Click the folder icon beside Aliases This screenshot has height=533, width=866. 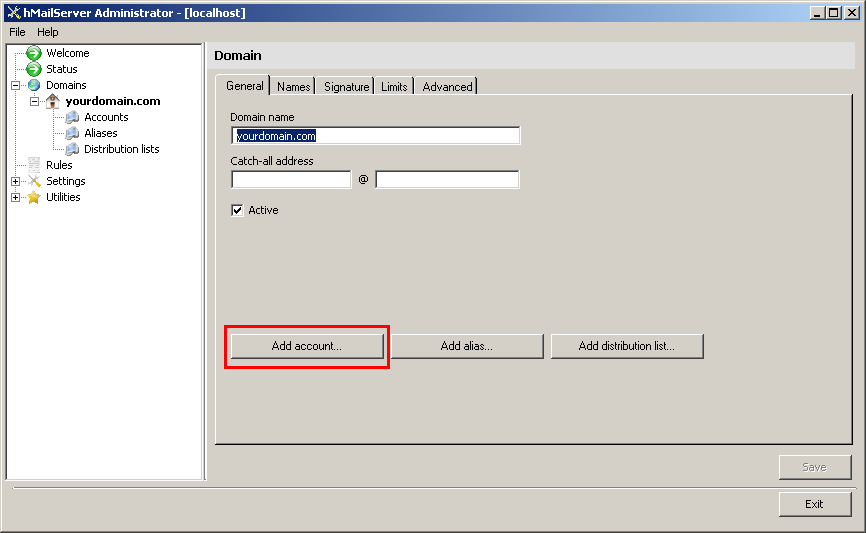click(72, 133)
